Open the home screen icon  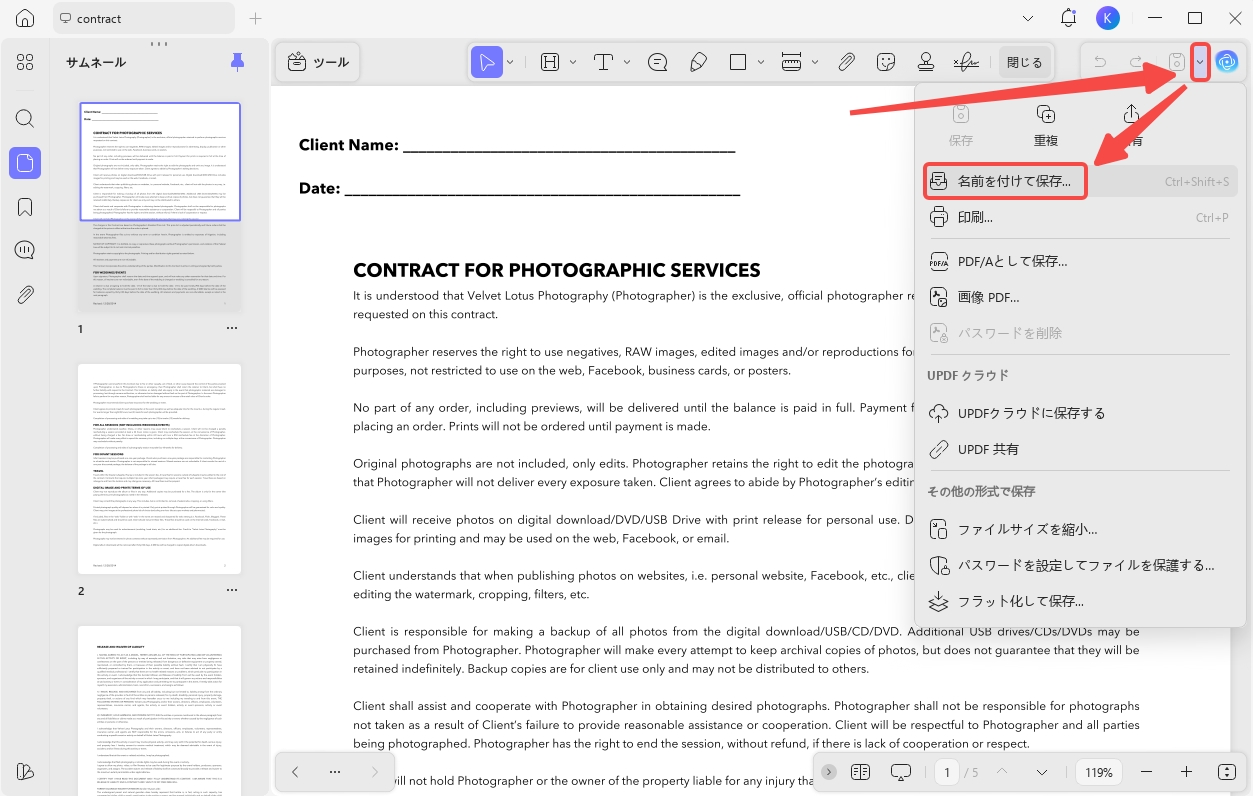25,18
